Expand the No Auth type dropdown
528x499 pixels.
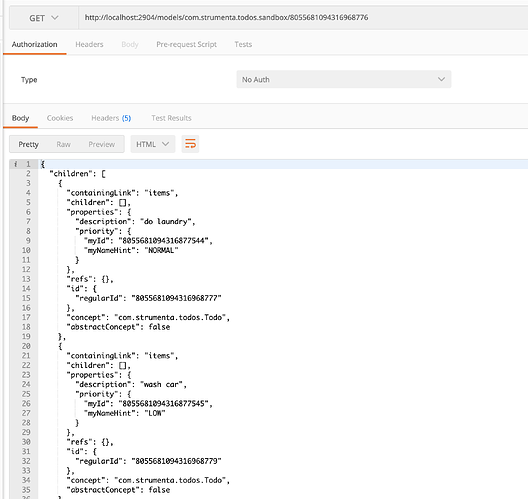pyautogui.click(x=343, y=79)
